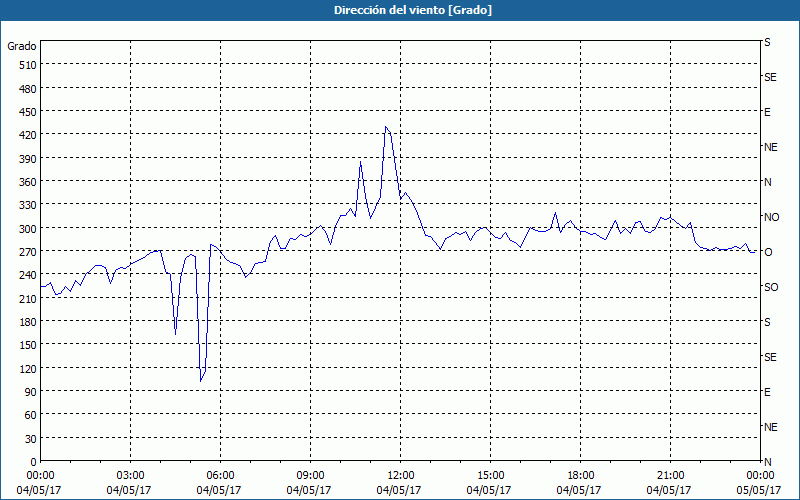Click the 270 y-axis value
This screenshot has height=500, width=800.
click(x=28, y=252)
